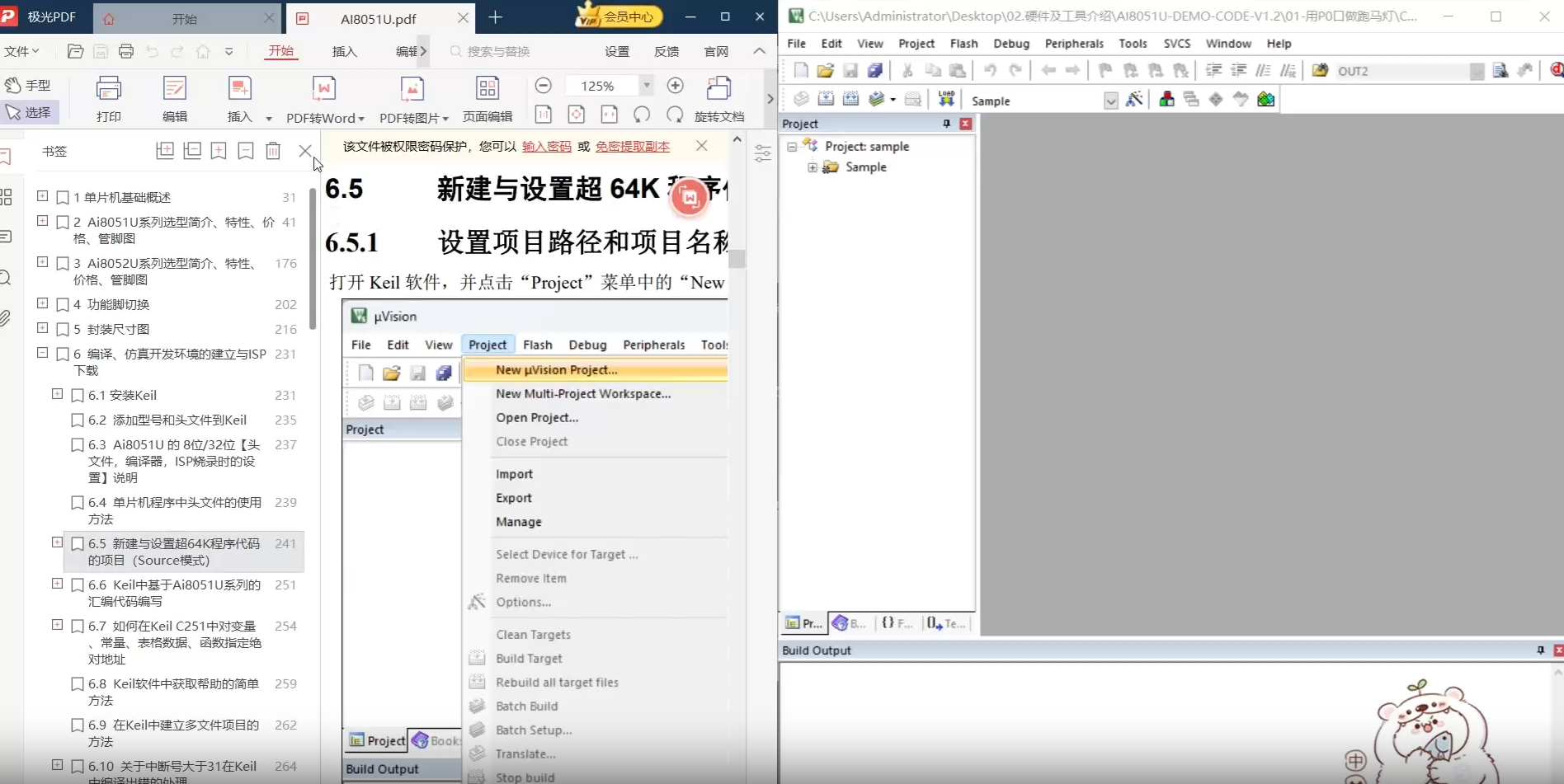This screenshot has height=784, width=1564.
Task: Click Keil Options for Target wand icon
Action: [x=1135, y=100]
